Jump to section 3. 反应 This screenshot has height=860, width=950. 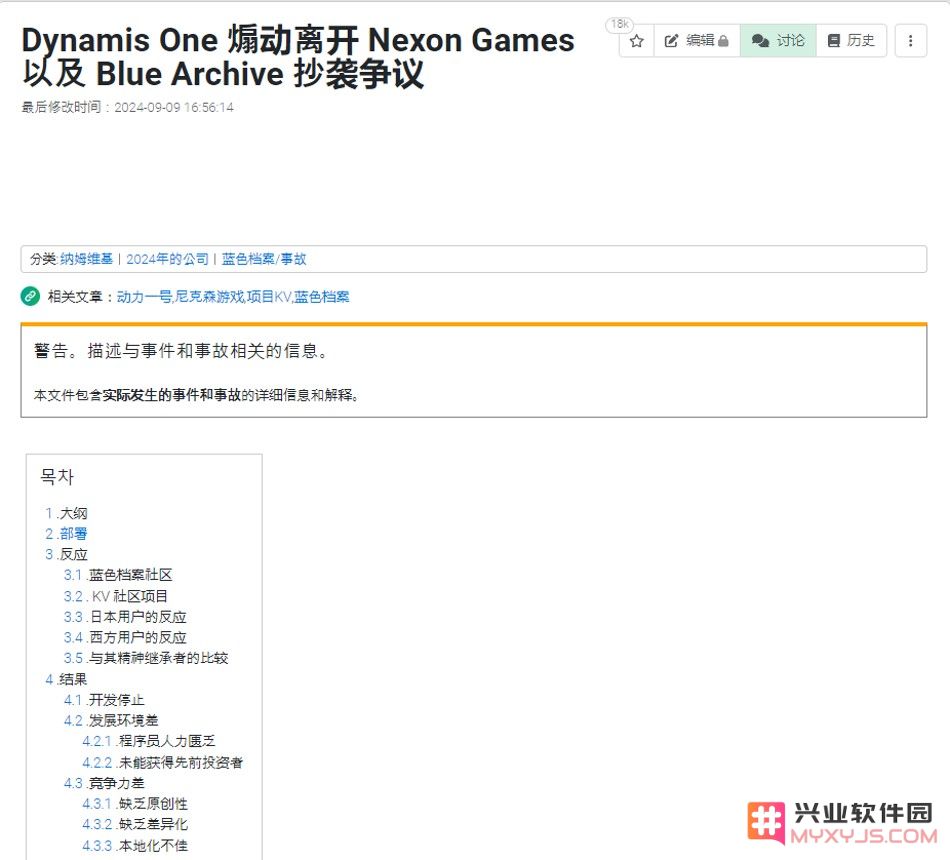(67, 555)
